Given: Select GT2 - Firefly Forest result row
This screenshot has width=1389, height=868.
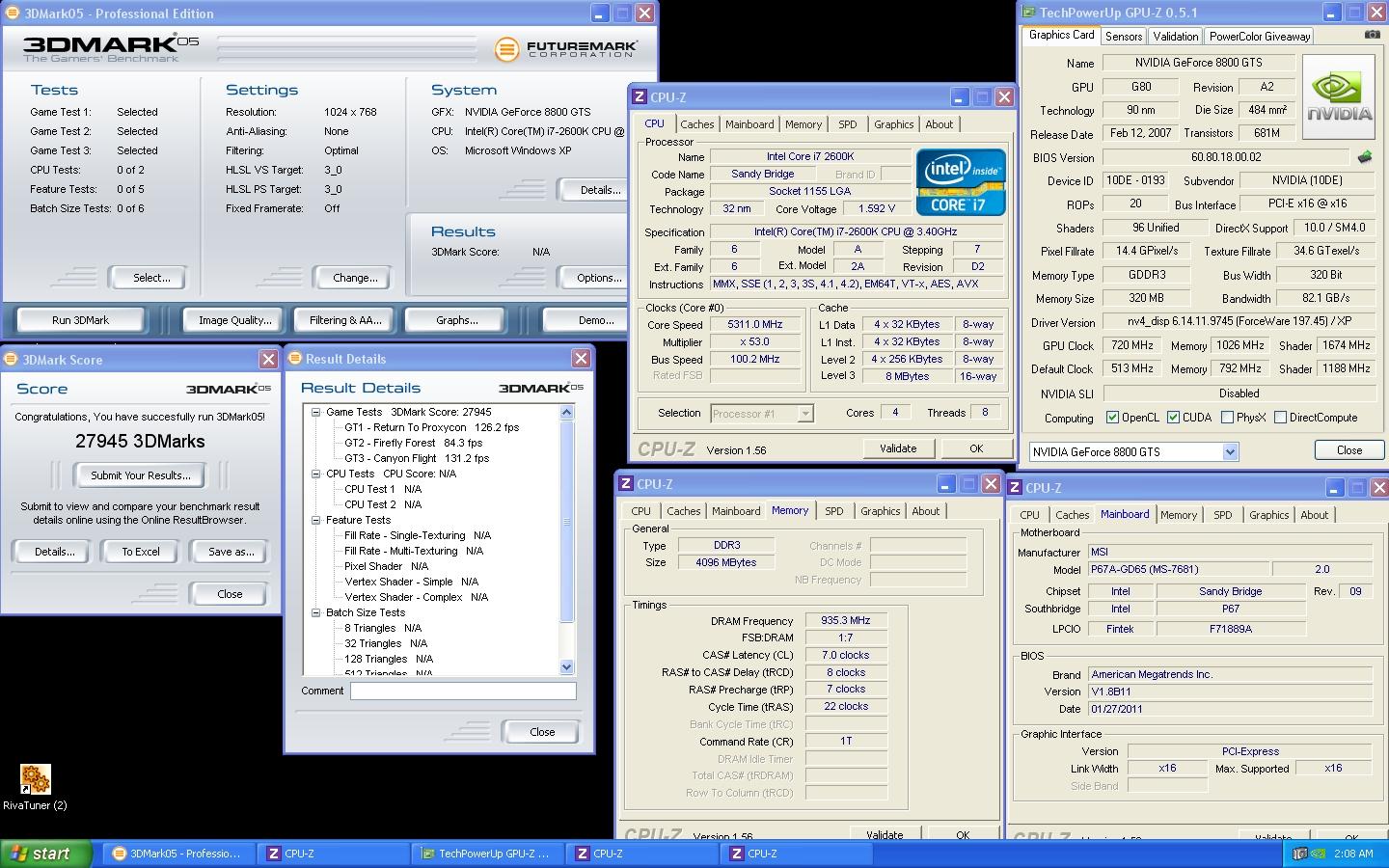Looking at the screenshot, I should click(x=413, y=443).
